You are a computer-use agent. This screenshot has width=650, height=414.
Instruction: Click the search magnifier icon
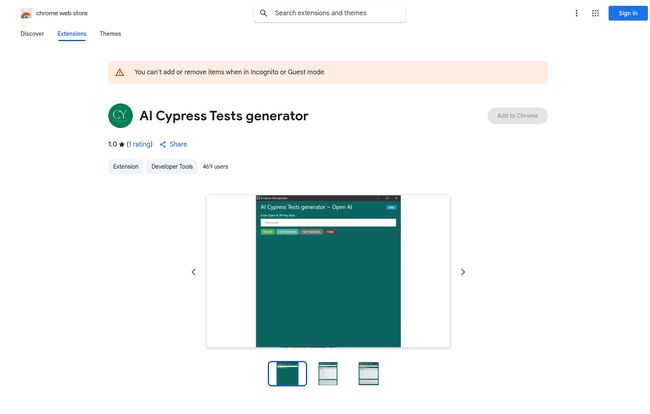point(263,13)
